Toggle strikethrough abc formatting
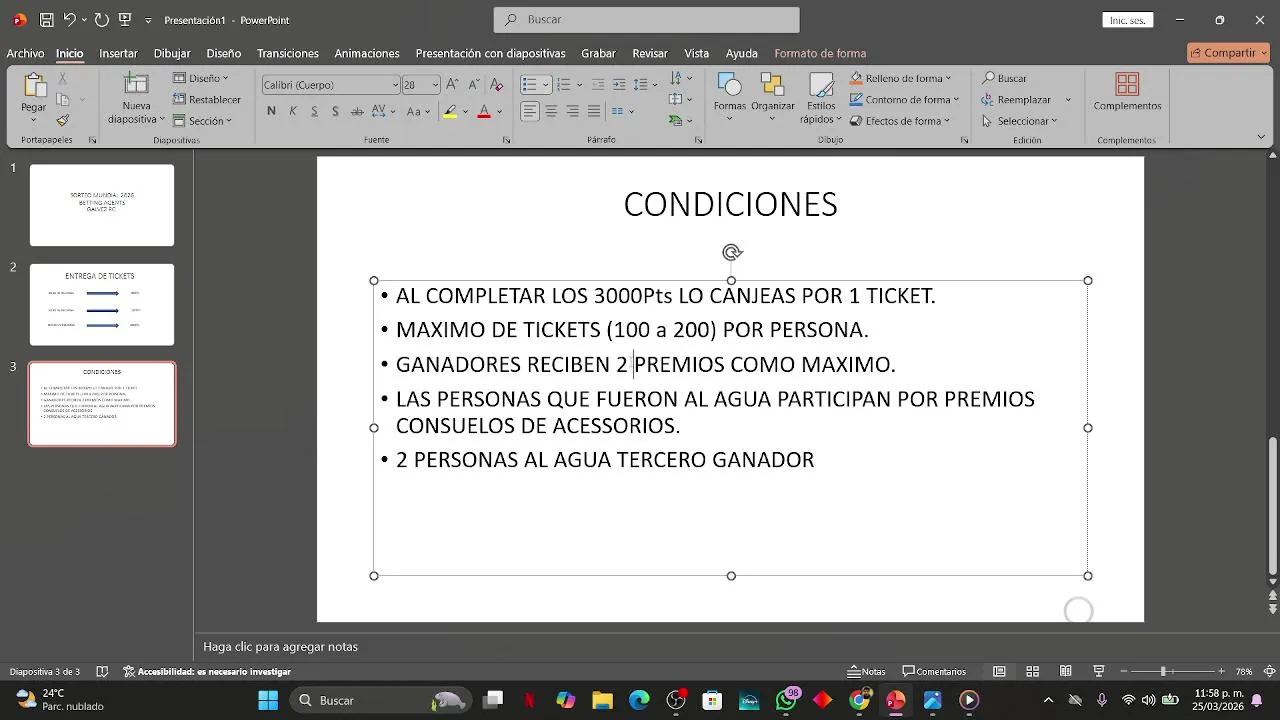The height and width of the screenshot is (720, 1280). 357,111
